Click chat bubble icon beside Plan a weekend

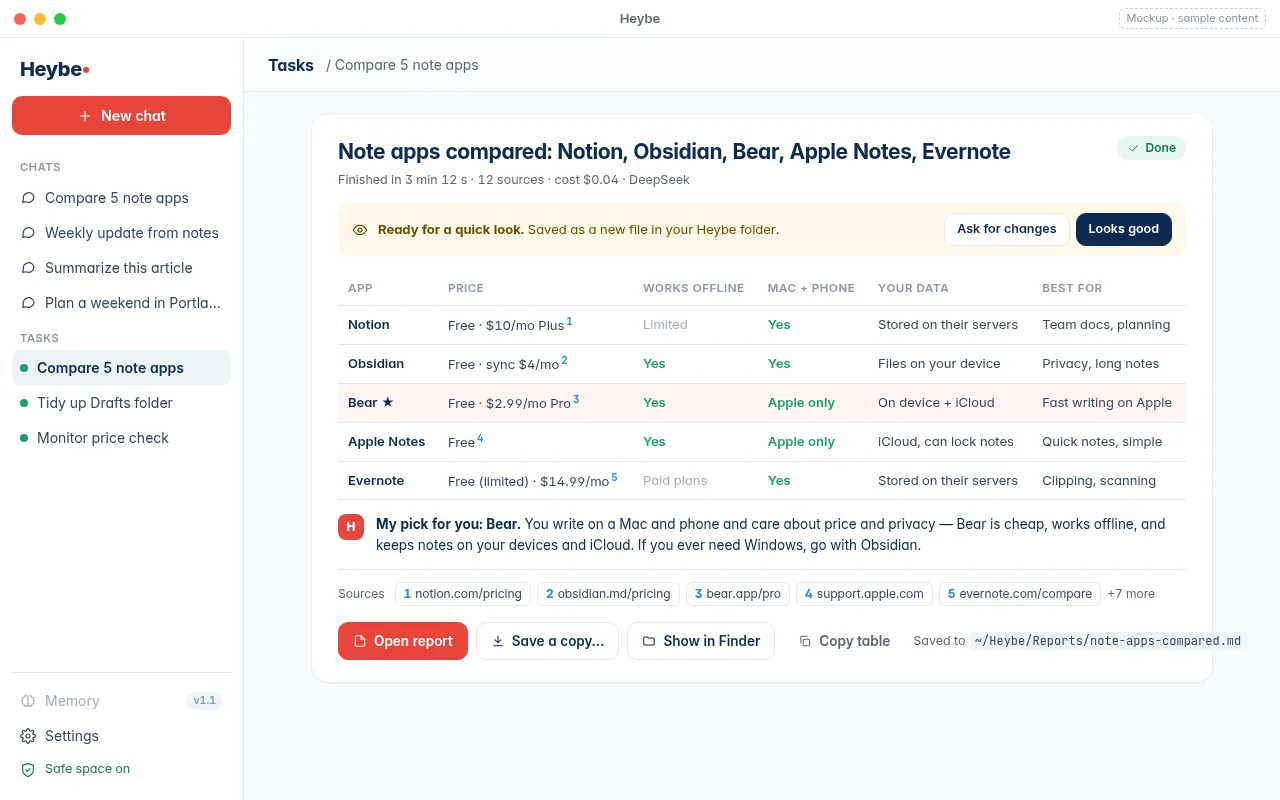point(28,303)
